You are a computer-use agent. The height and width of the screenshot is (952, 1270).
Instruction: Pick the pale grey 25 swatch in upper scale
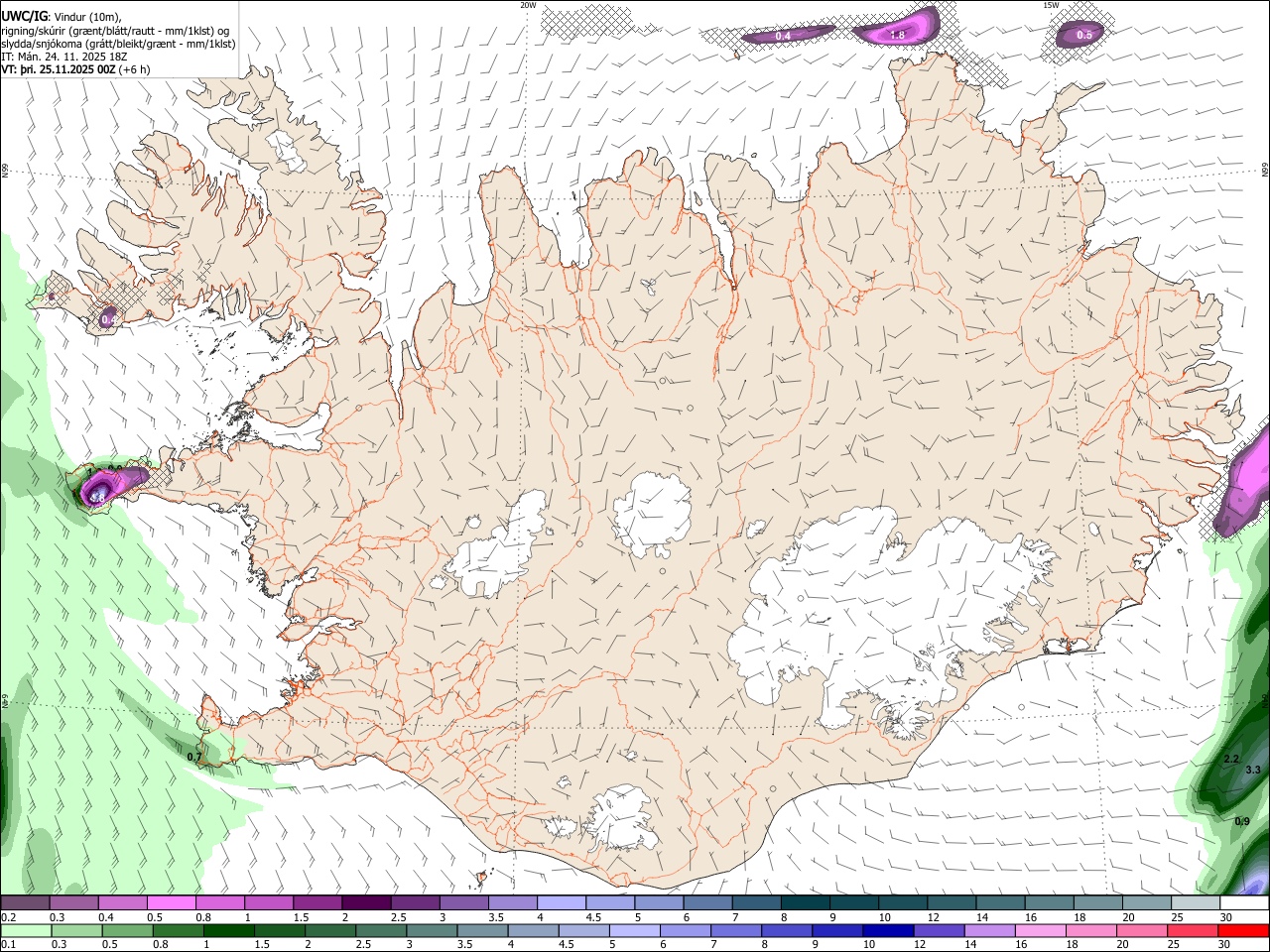(x=1196, y=903)
